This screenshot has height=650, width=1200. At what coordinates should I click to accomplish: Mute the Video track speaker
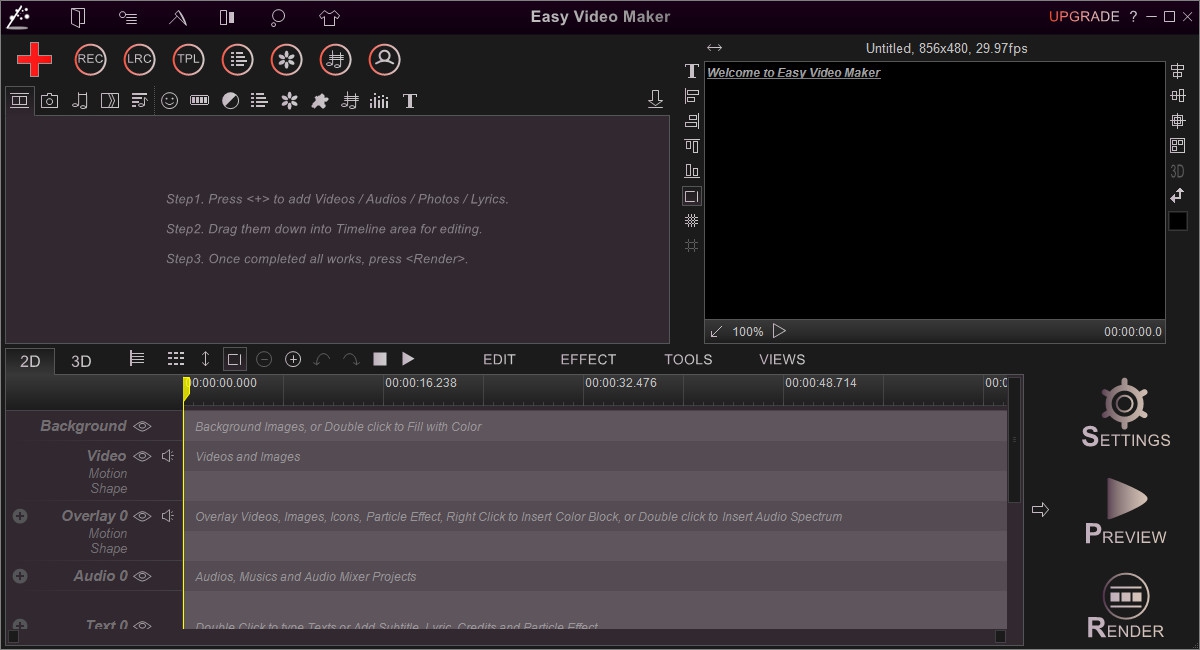point(167,456)
